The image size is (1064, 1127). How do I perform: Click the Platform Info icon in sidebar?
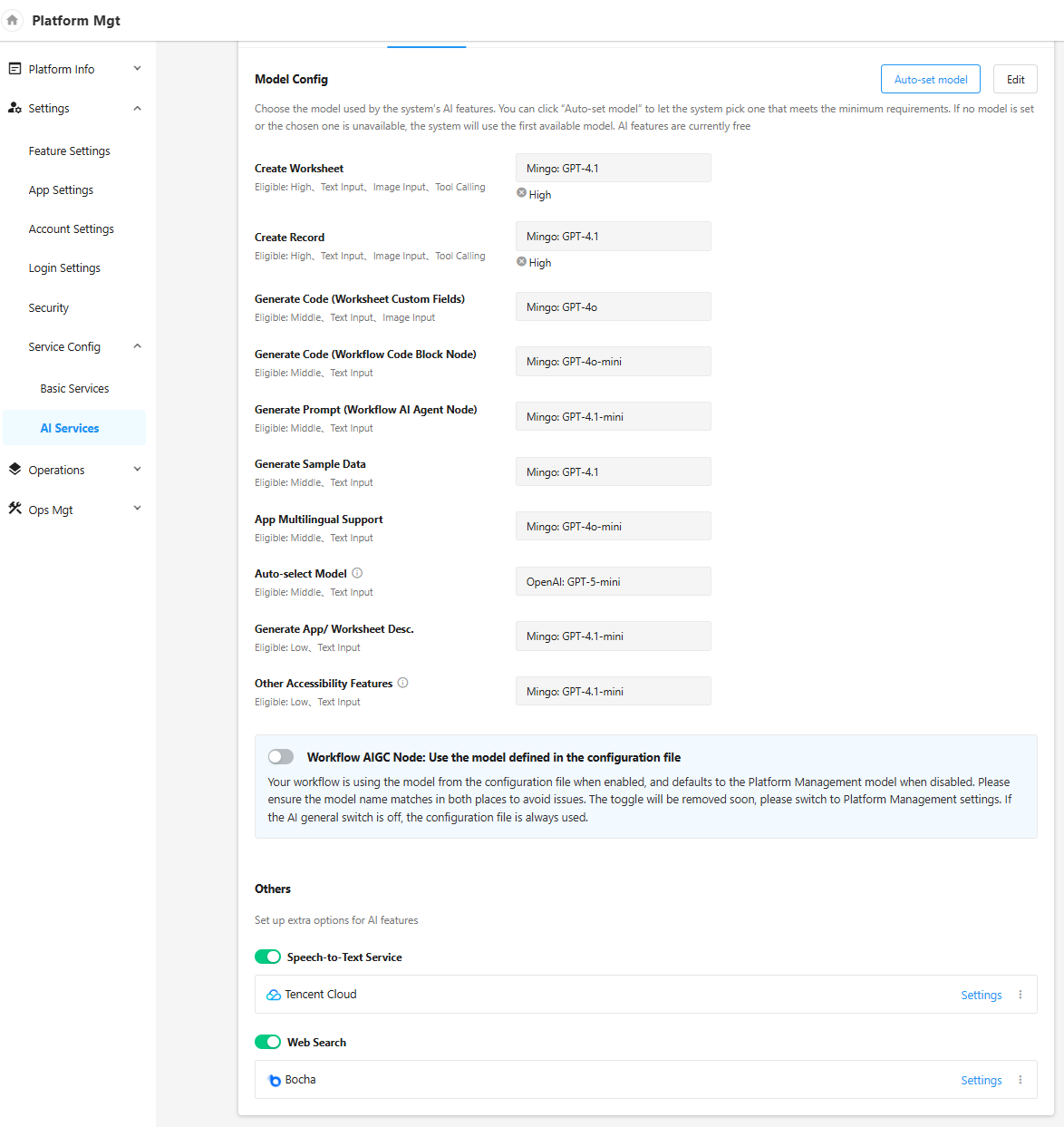(x=15, y=69)
